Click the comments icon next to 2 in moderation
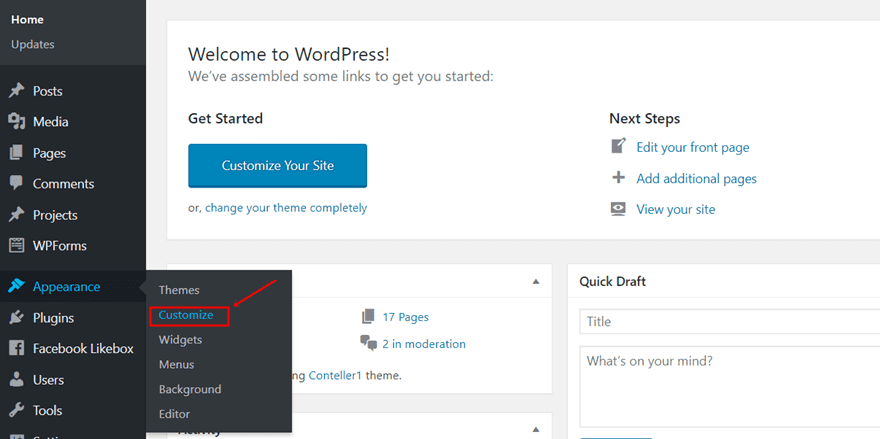 pyautogui.click(x=369, y=343)
